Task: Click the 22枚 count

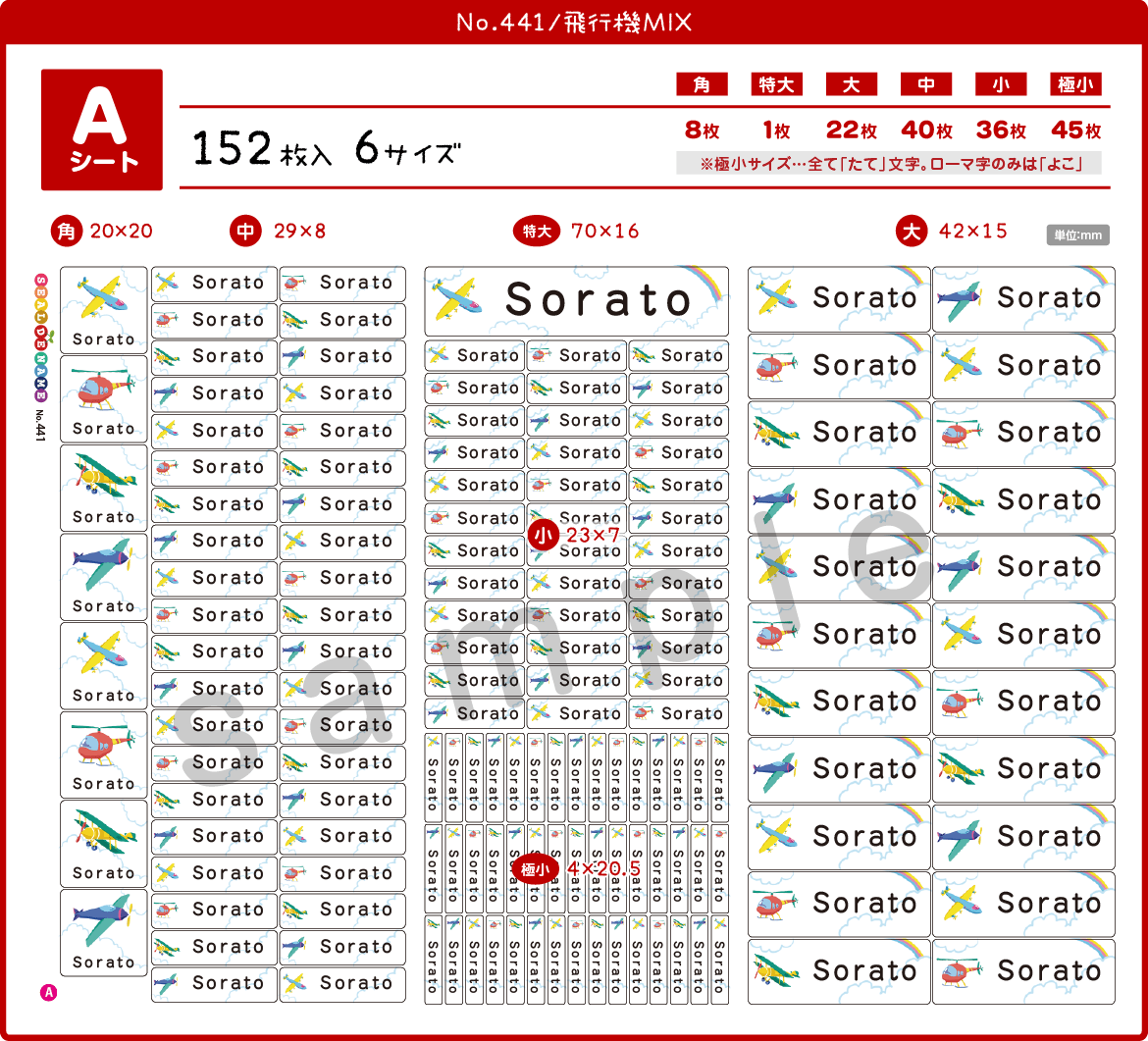Action: (852, 130)
